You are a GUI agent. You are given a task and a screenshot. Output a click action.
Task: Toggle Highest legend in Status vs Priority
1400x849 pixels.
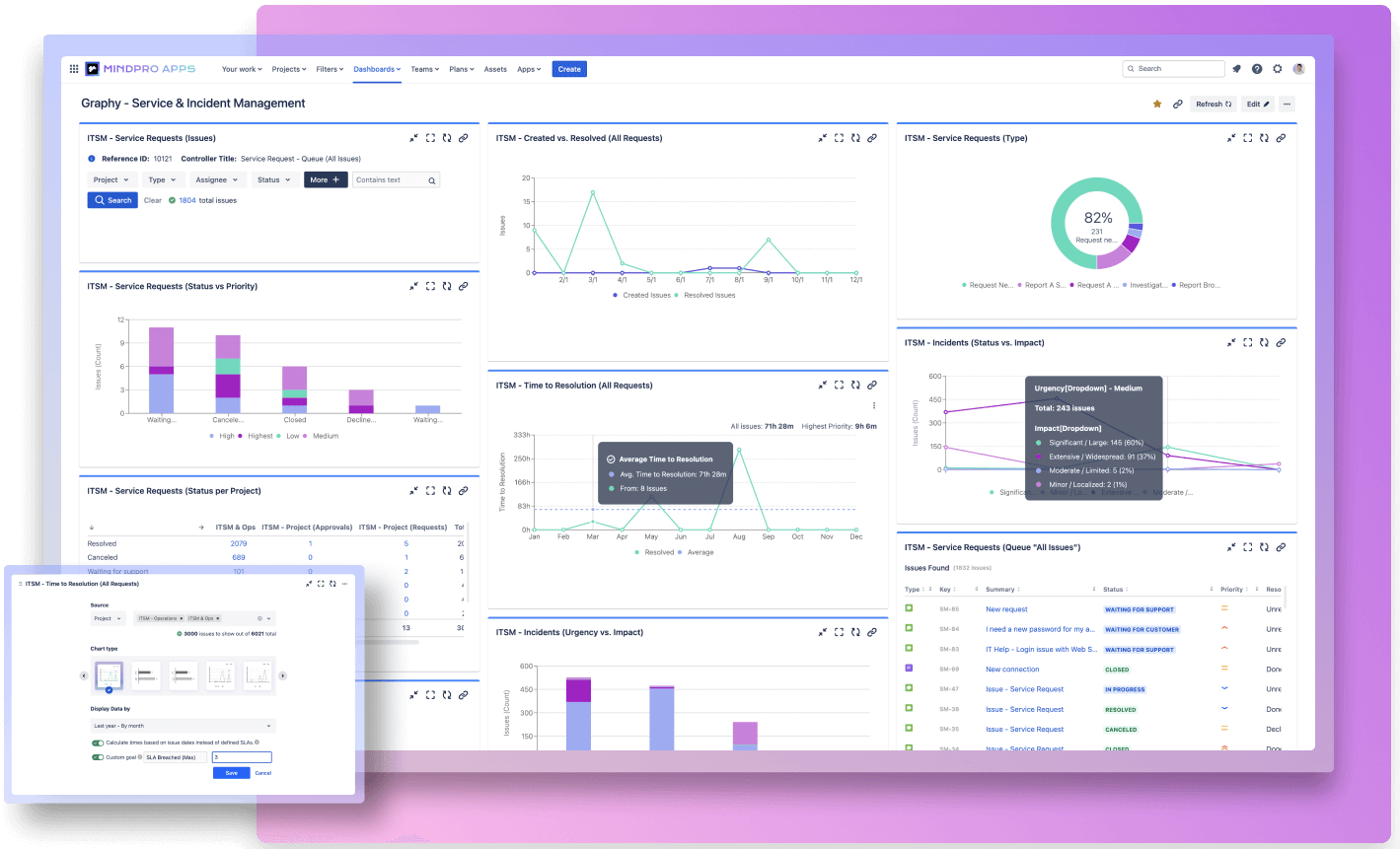(x=256, y=436)
